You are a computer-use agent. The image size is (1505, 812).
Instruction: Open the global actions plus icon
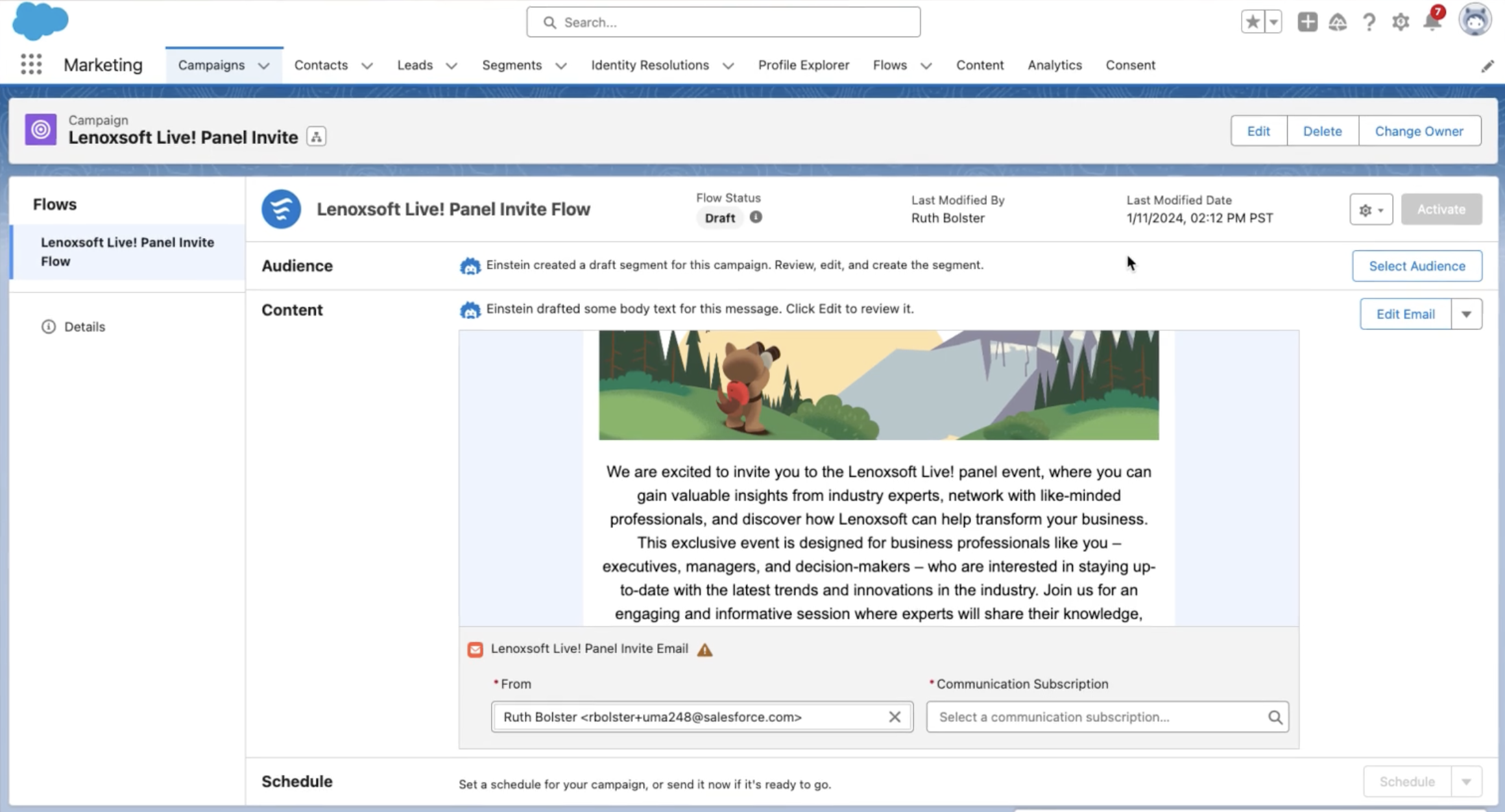pyautogui.click(x=1307, y=22)
